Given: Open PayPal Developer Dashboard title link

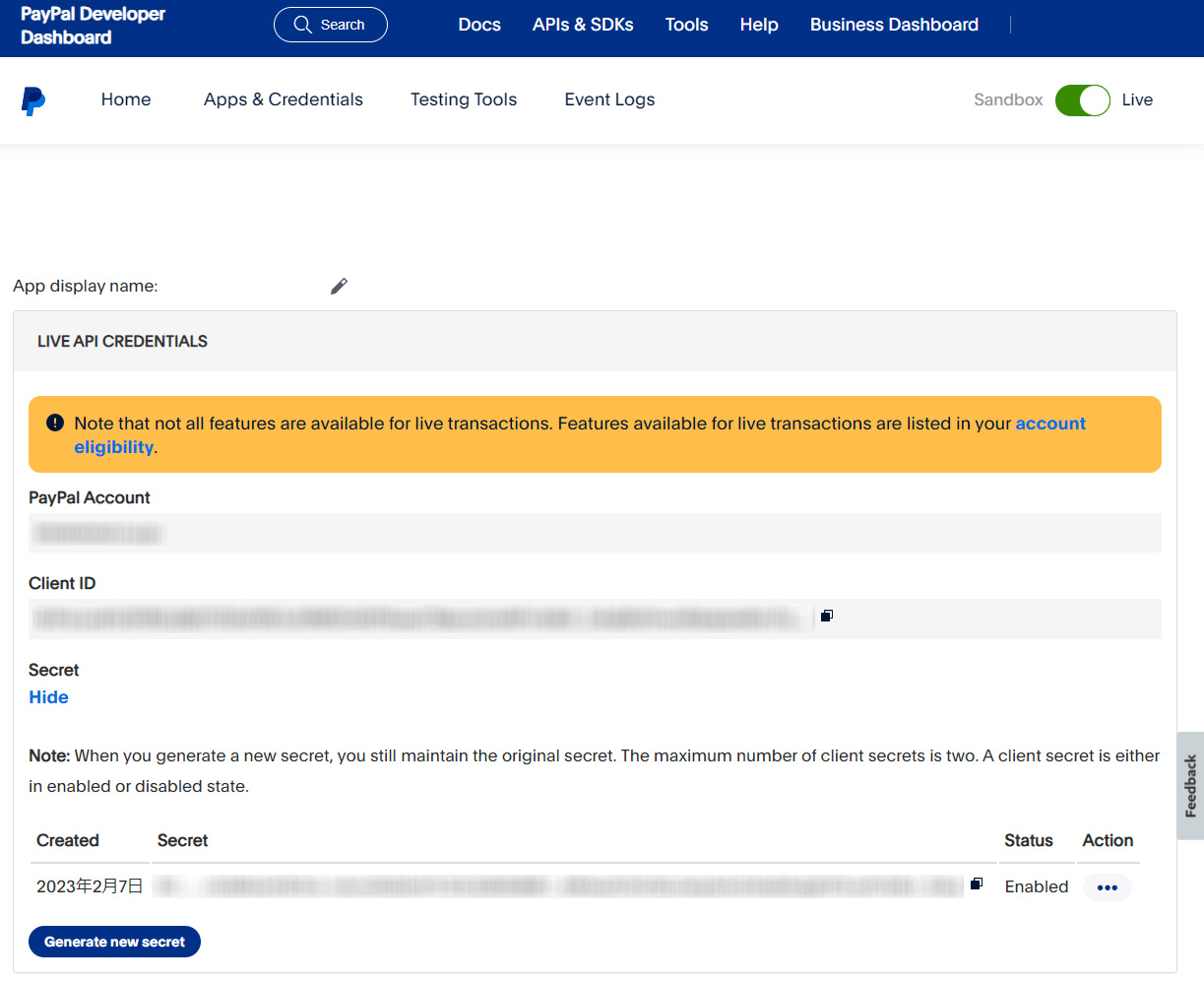Looking at the screenshot, I should (93, 26).
